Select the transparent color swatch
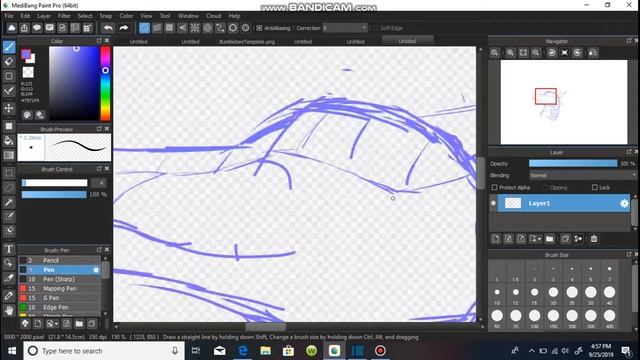Screen dimensions: 640x360 tap(28, 72)
